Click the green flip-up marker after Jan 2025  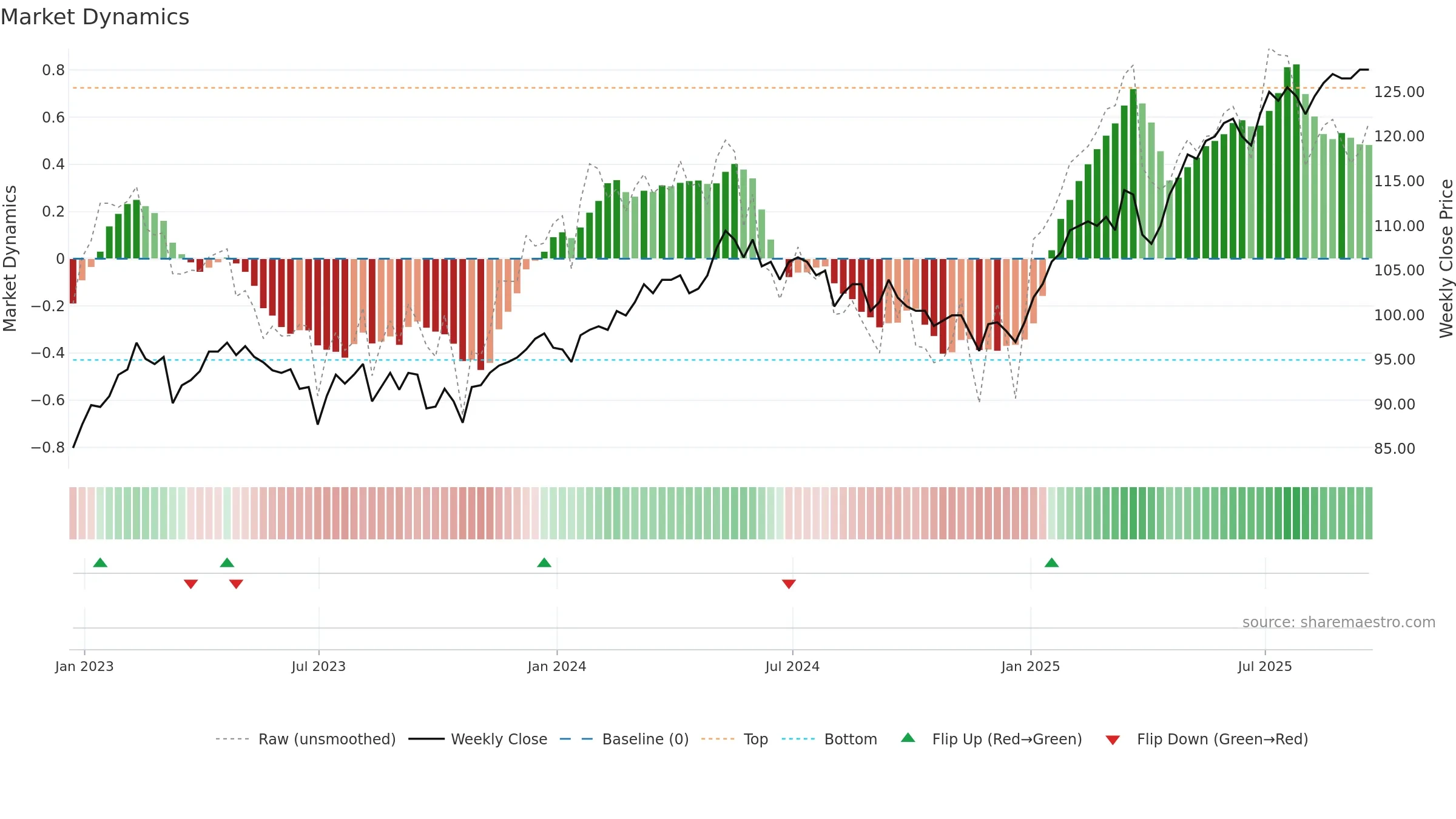1052,562
